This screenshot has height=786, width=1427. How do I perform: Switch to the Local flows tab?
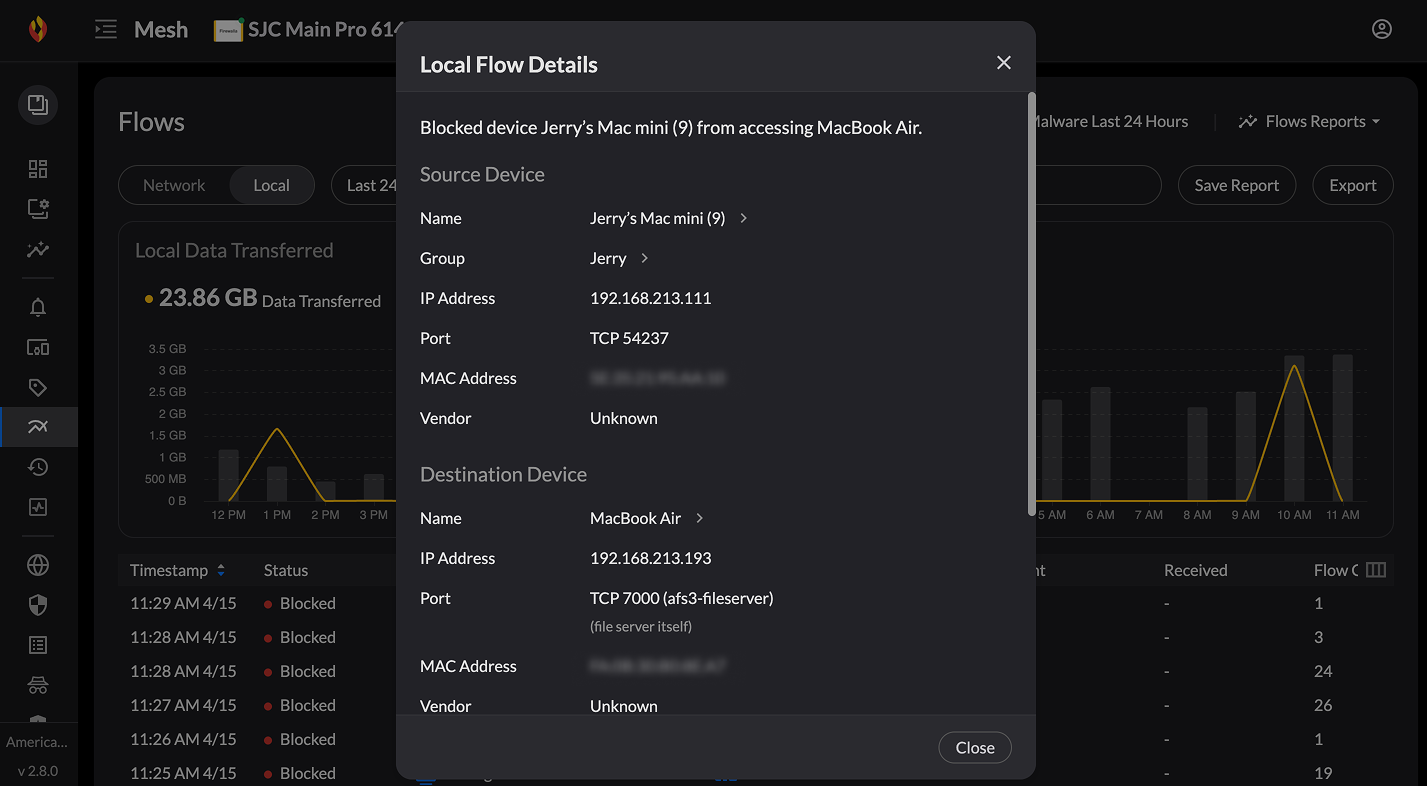[x=271, y=185]
